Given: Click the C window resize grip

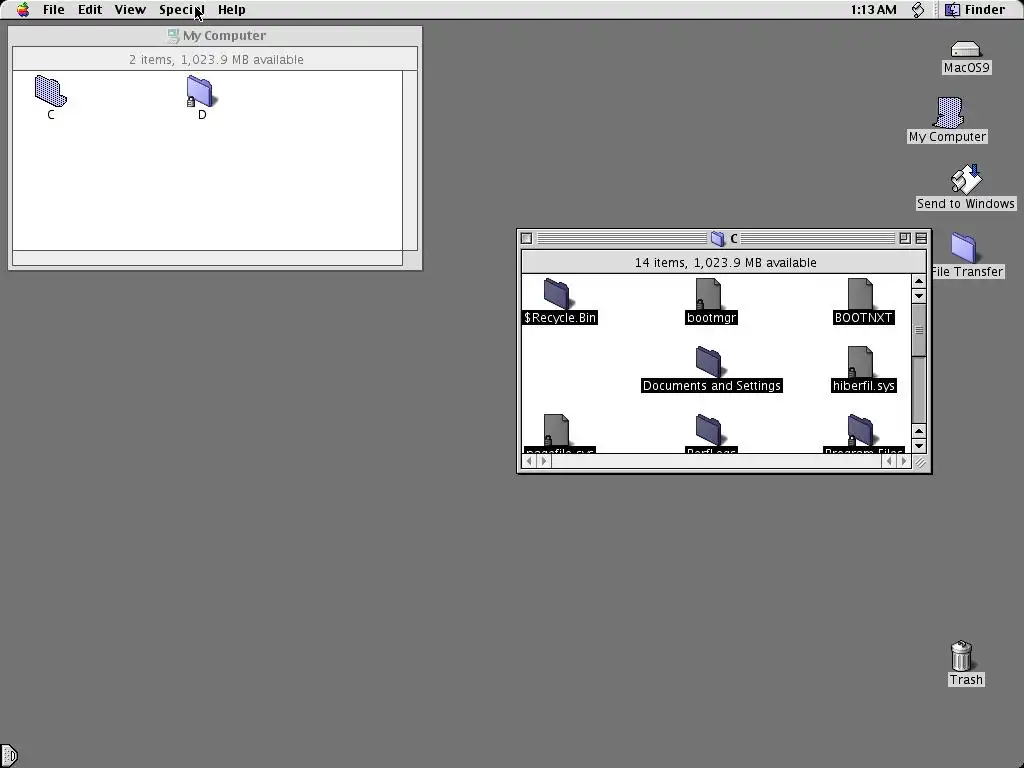Looking at the screenshot, I should tap(920, 462).
